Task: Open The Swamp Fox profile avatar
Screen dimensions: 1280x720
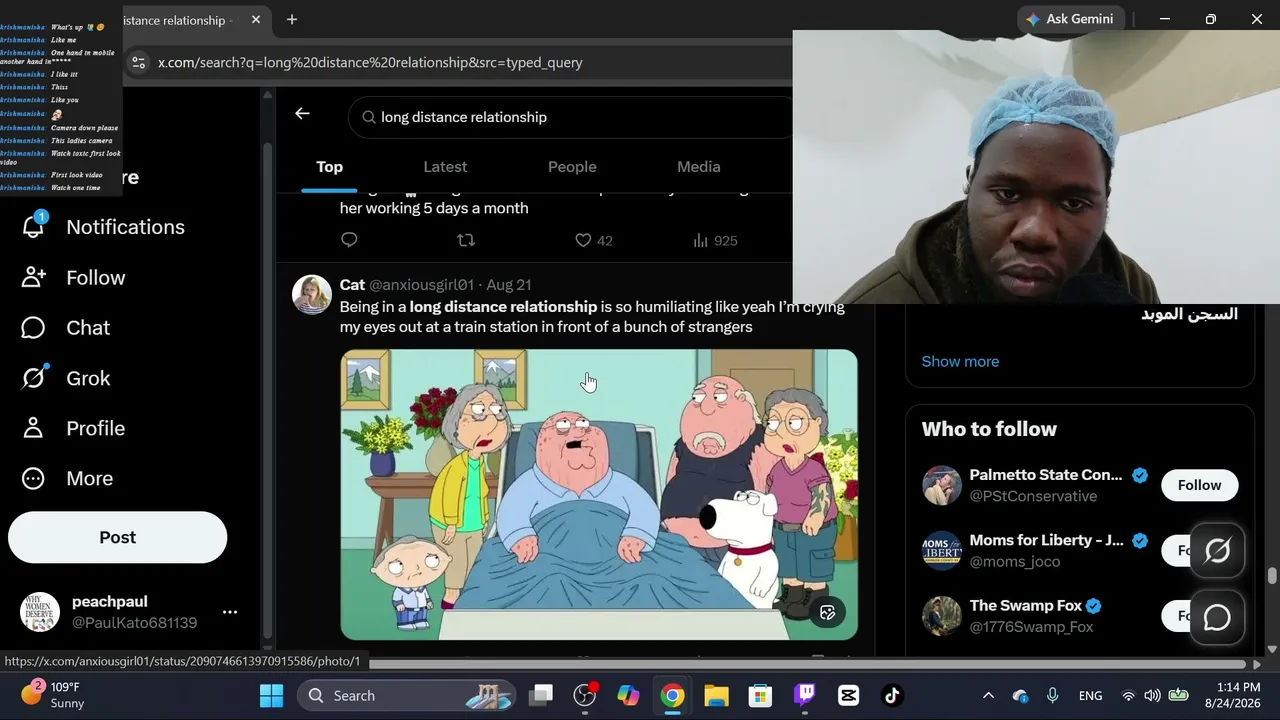Action: [942, 616]
